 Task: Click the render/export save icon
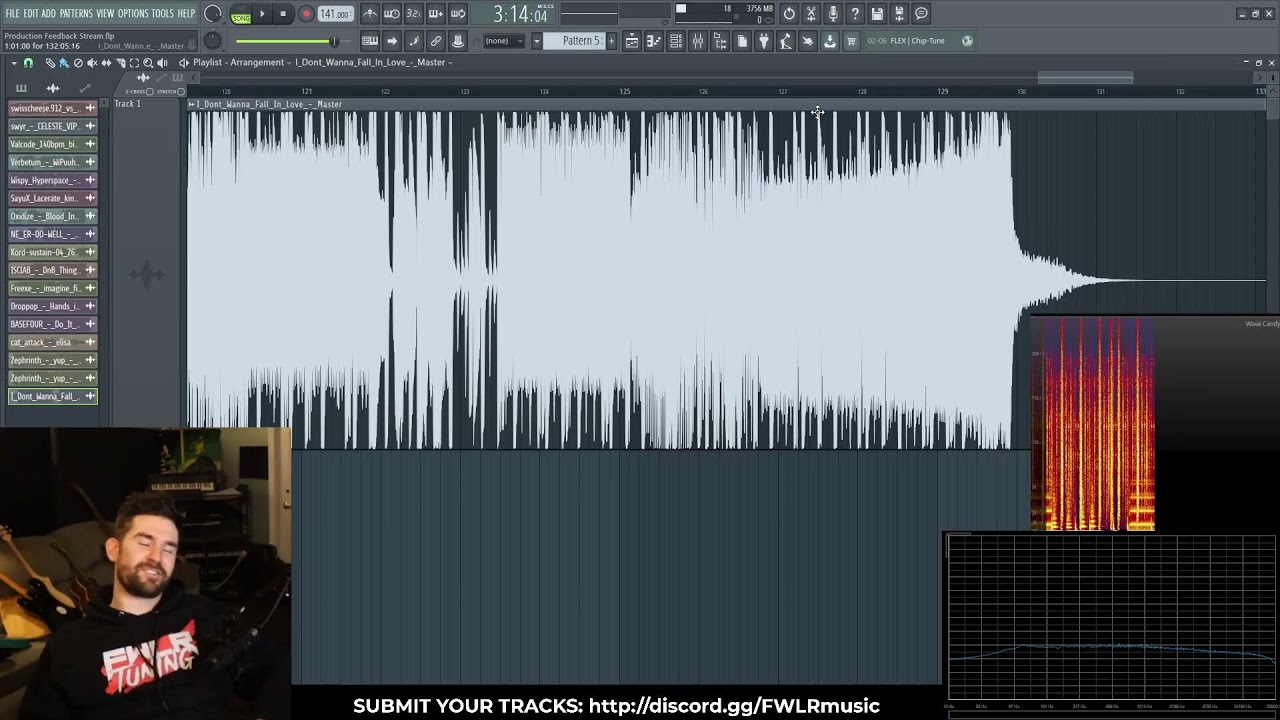[x=899, y=14]
